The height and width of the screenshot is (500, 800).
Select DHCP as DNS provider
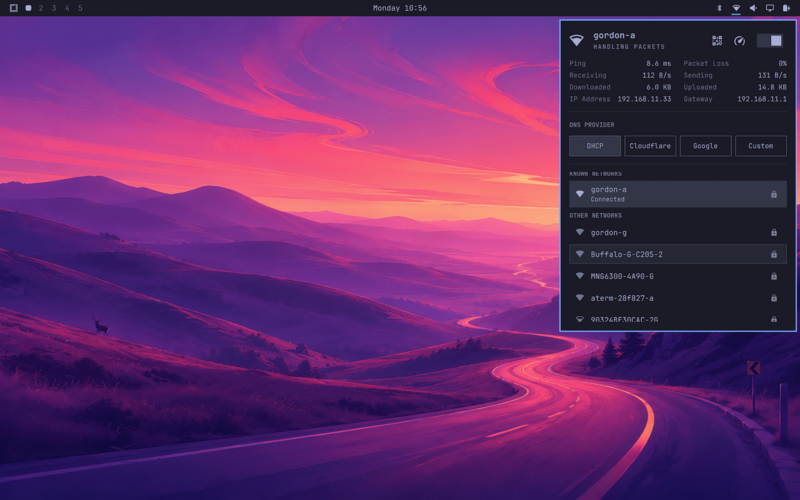595,146
